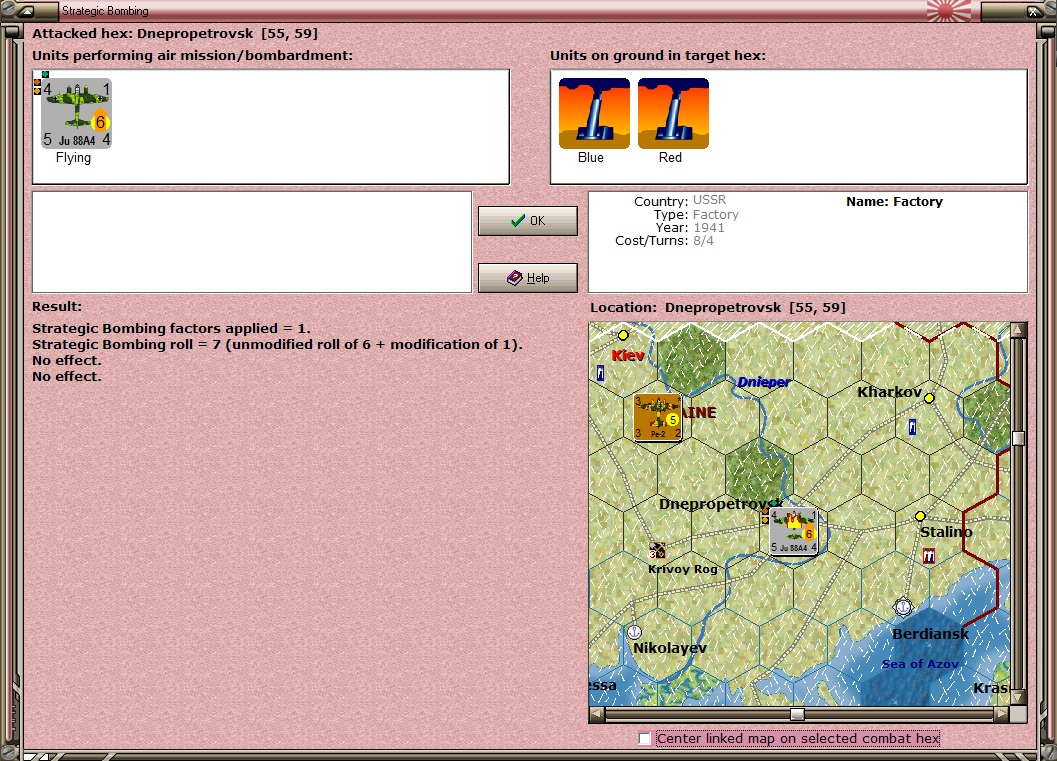Image resolution: width=1057 pixels, height=761 pixels.
Task: Click the 'Strategic Bombing factors applied = 1.' line
Action: (x=171, y=328)
